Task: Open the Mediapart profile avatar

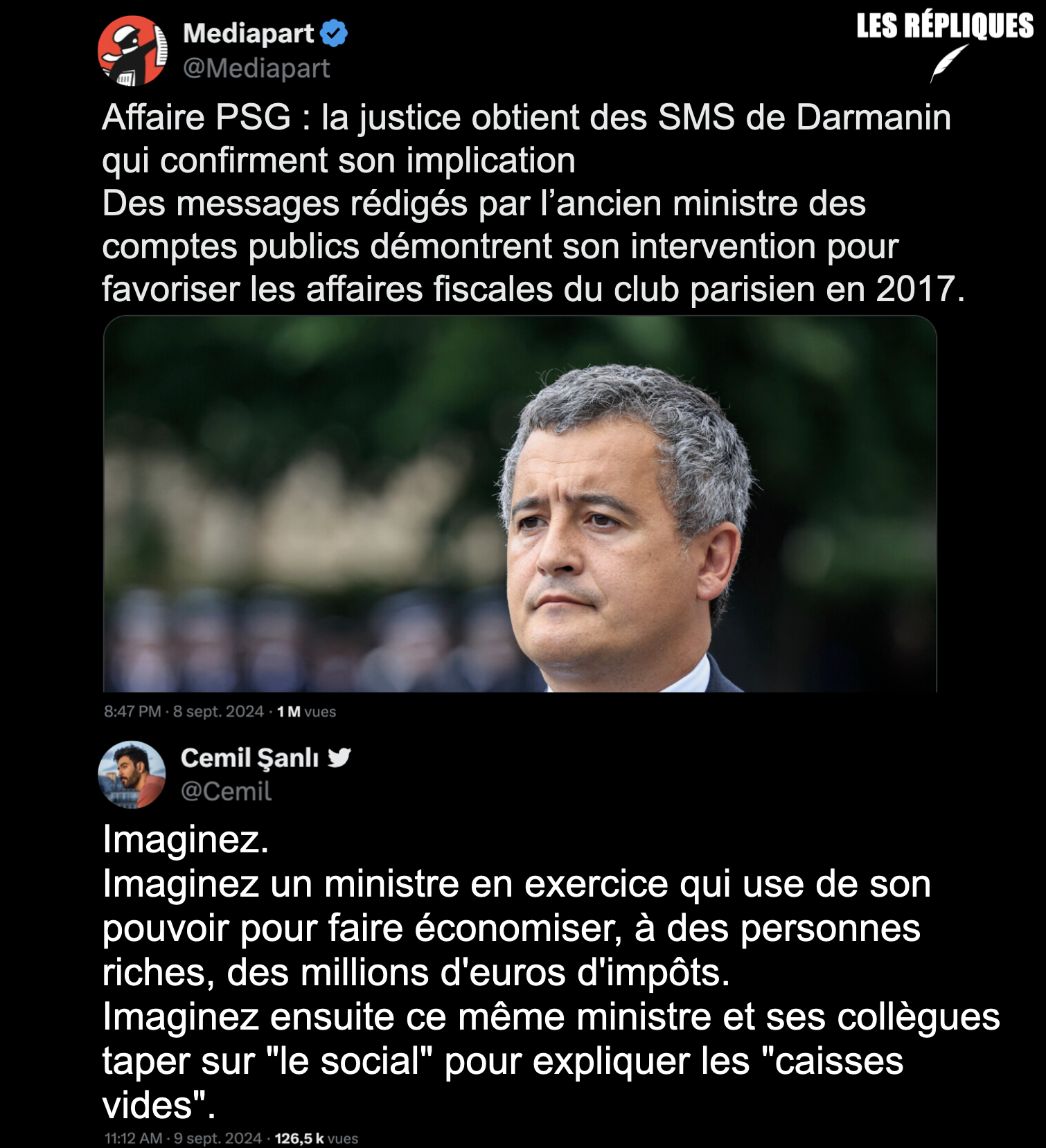Action: [132, 51]
